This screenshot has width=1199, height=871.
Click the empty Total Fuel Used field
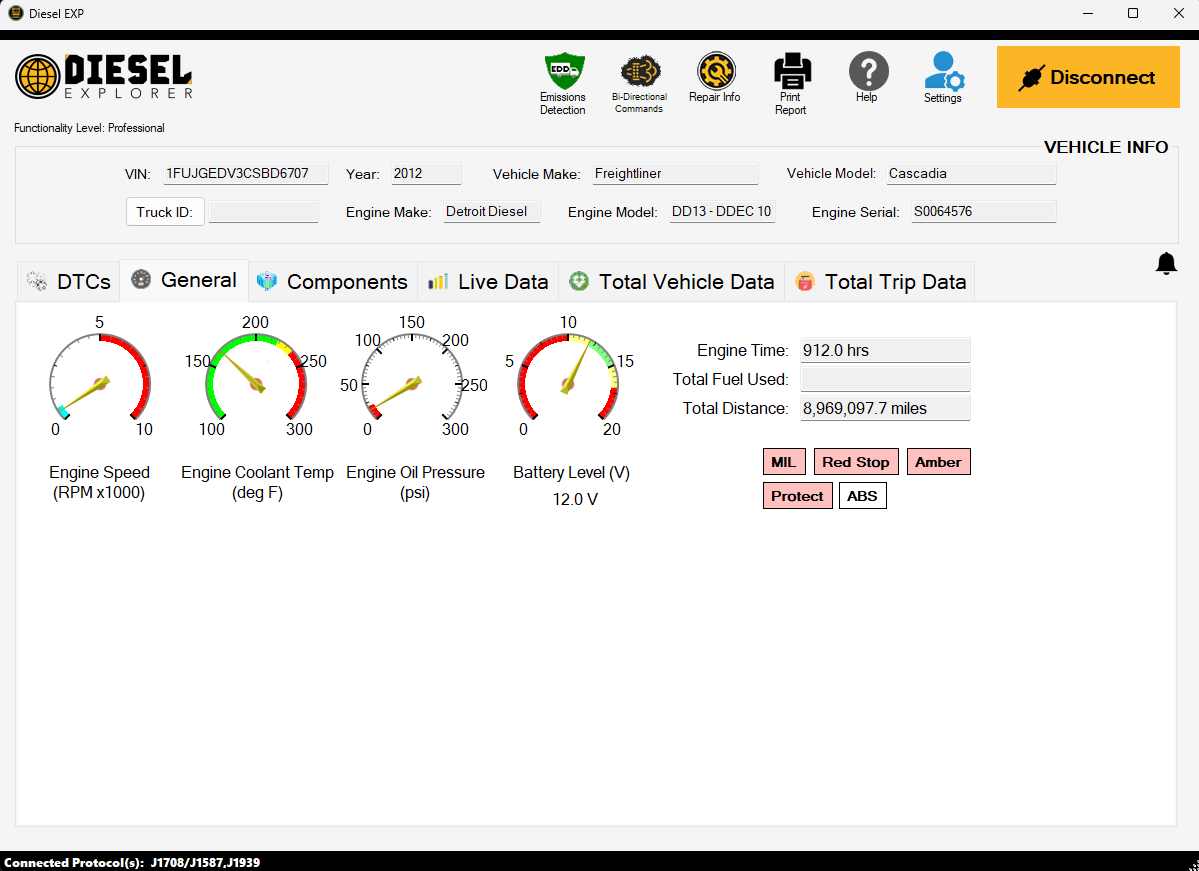pos(885,379)
